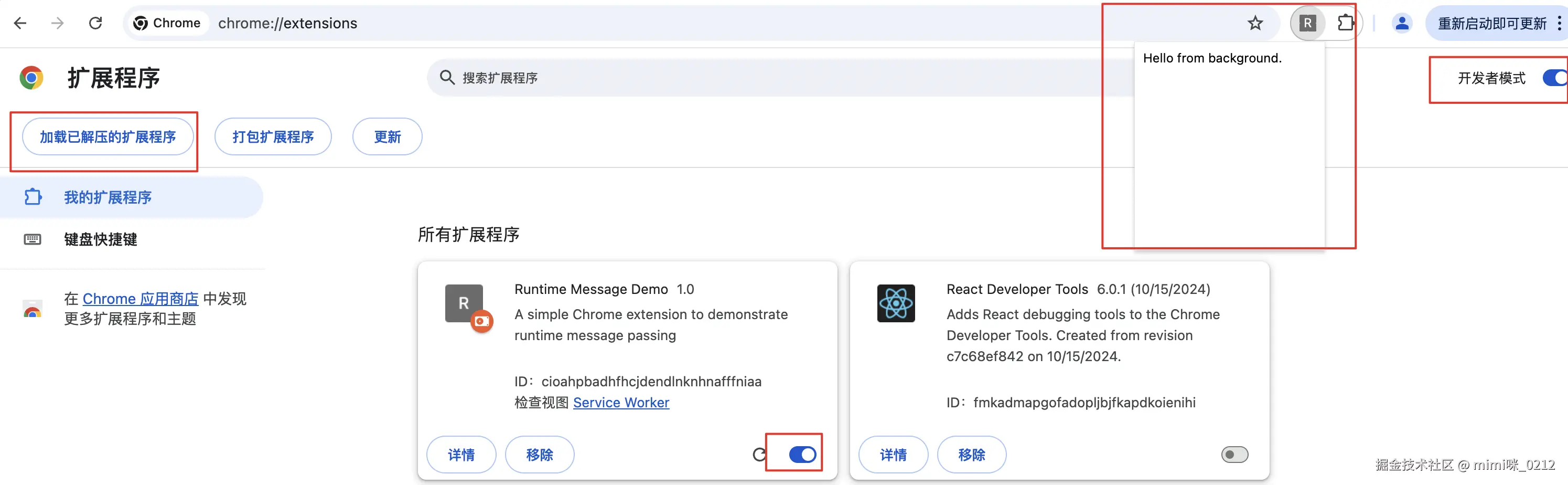The width and height of the screenshot is (1568, 485).
Task: Open the Service Worker inspect link
Action: click(621, 402)
